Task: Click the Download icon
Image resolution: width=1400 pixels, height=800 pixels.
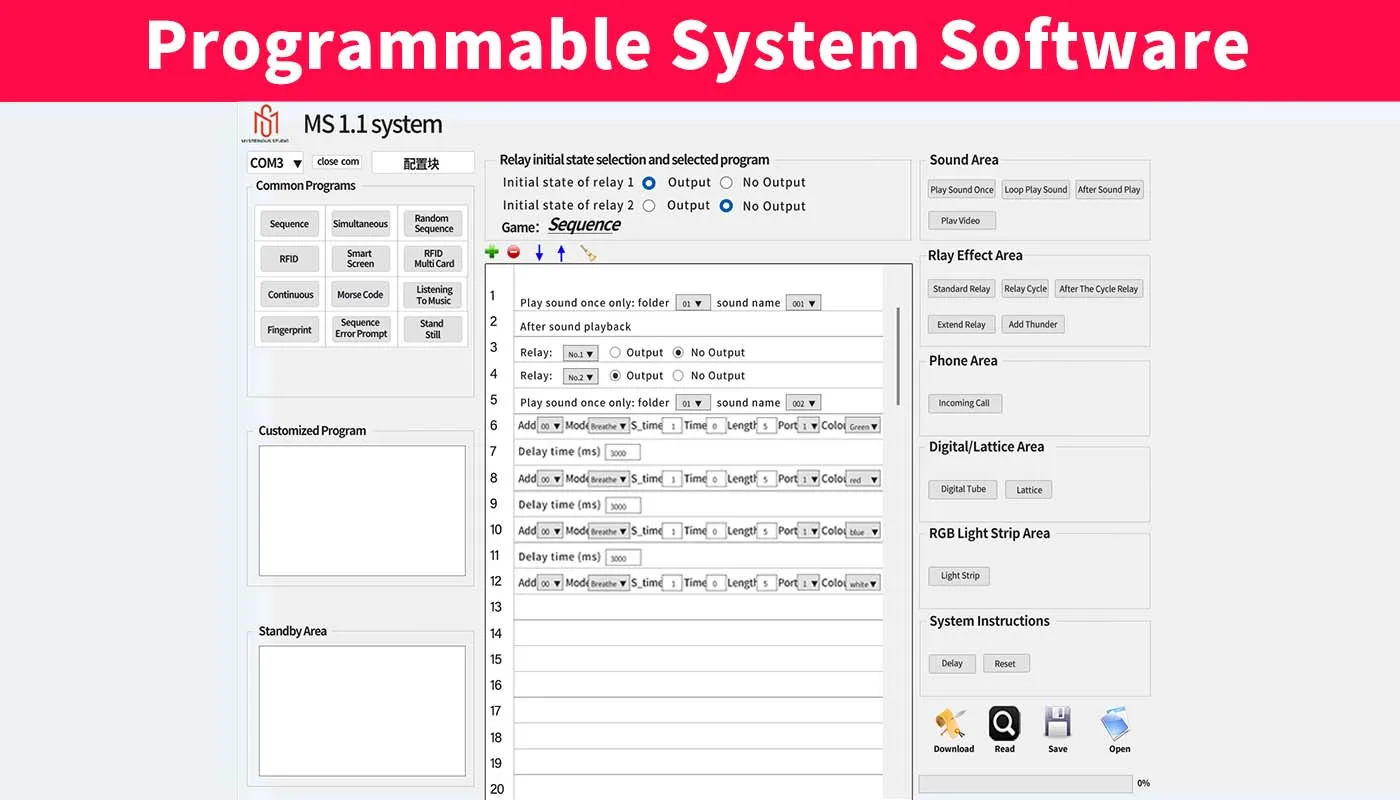Action: tap(953, 724)
